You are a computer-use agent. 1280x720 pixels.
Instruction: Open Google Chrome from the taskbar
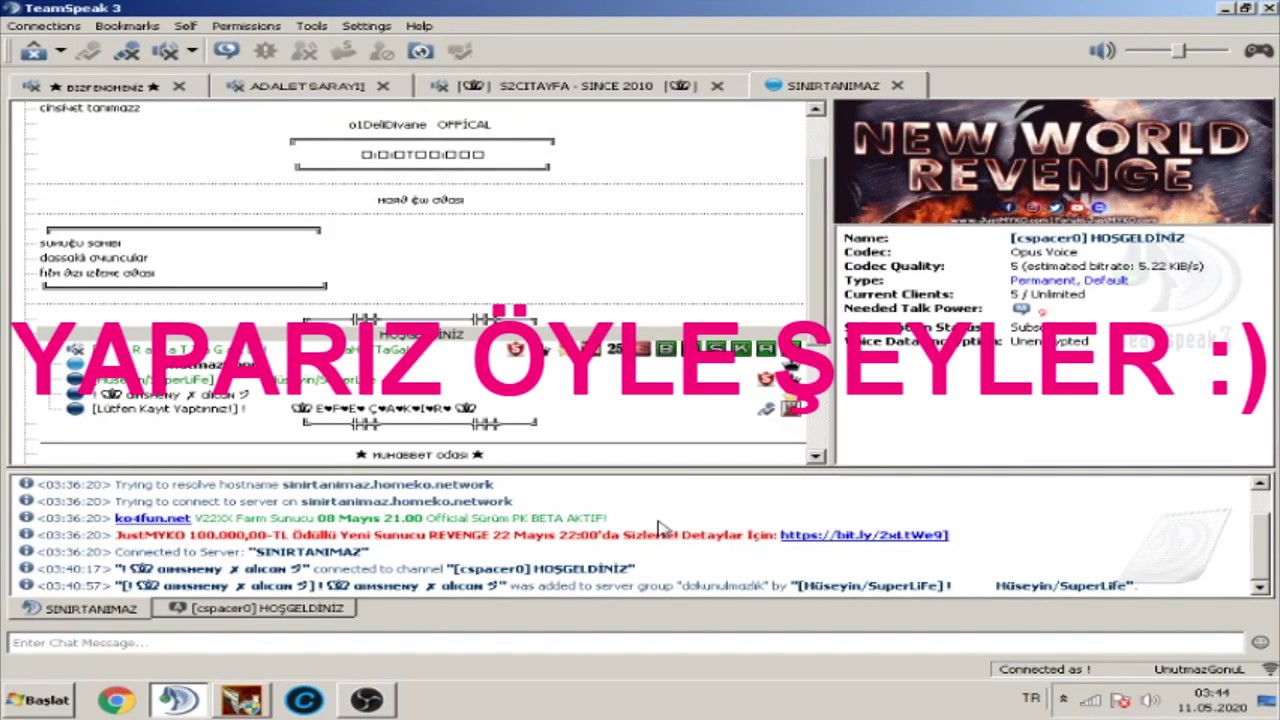116,700
